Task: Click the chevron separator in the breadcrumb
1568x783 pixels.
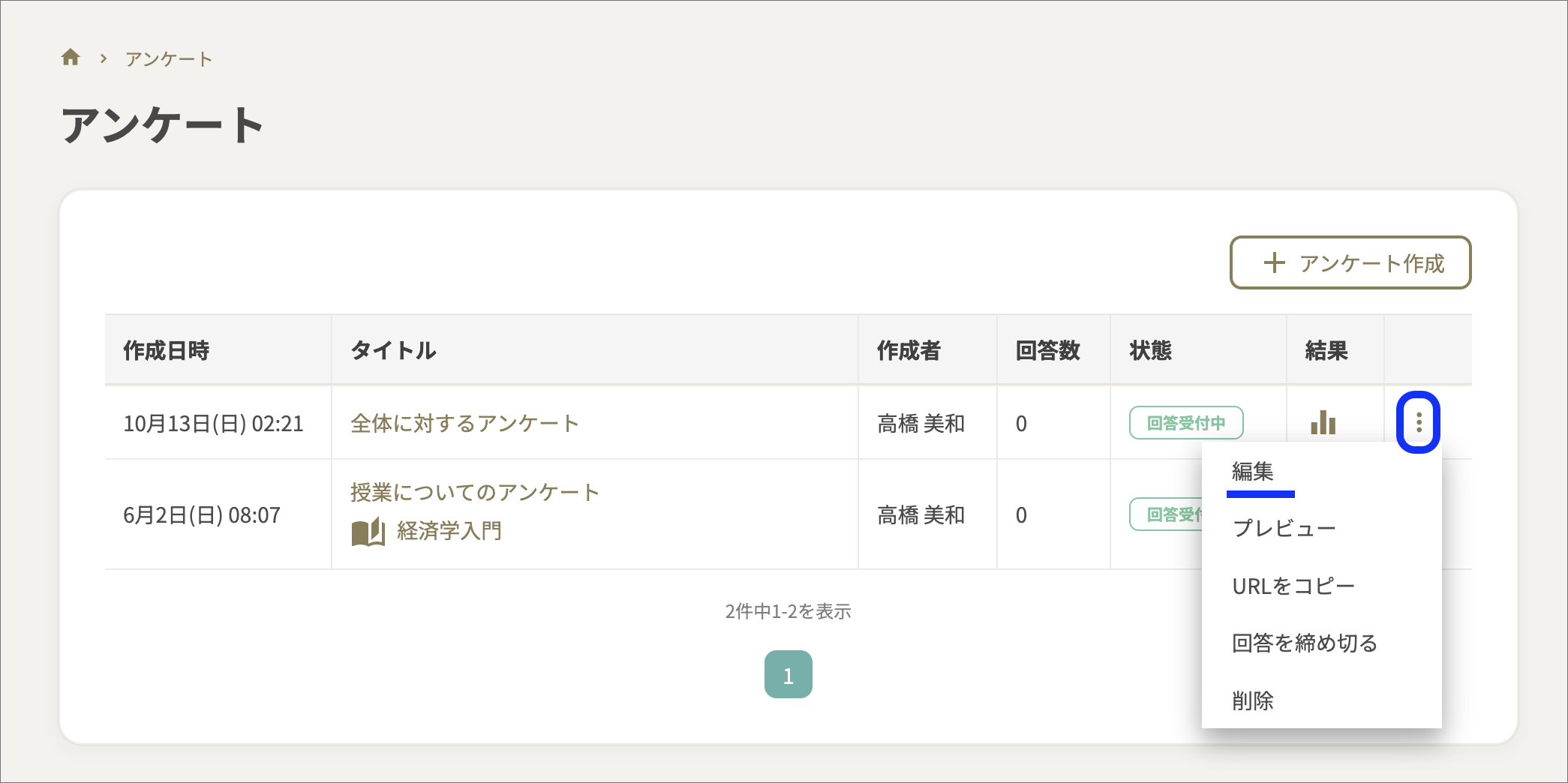Action: pyautogui.click(x=102, y=58)
